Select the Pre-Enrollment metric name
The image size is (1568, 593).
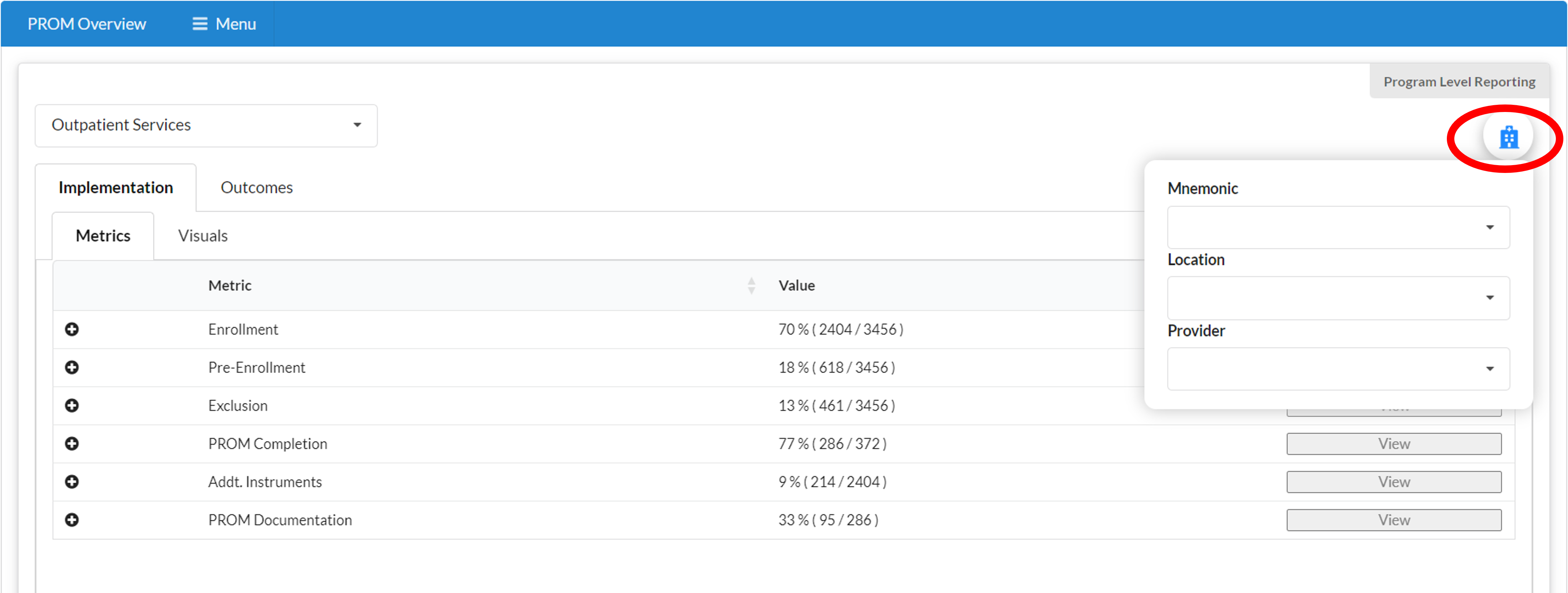point(256,368)
